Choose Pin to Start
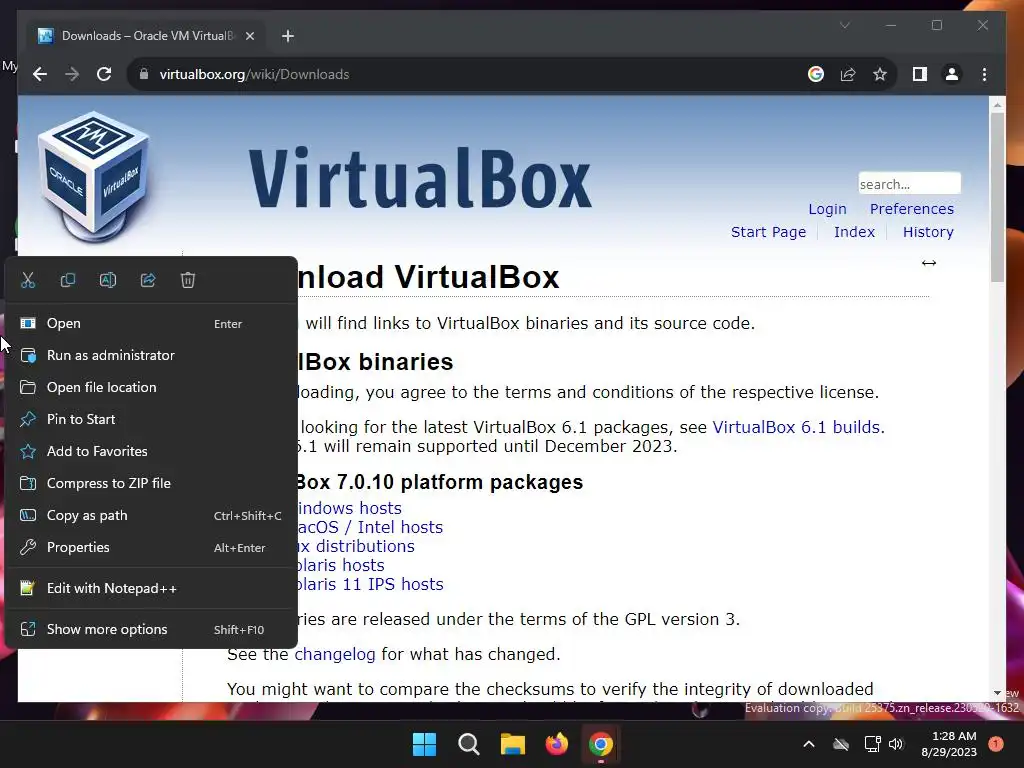Image resolution: width=1024 pixels, height=768 pixels. pyautogui.click(x=151, y=419)
